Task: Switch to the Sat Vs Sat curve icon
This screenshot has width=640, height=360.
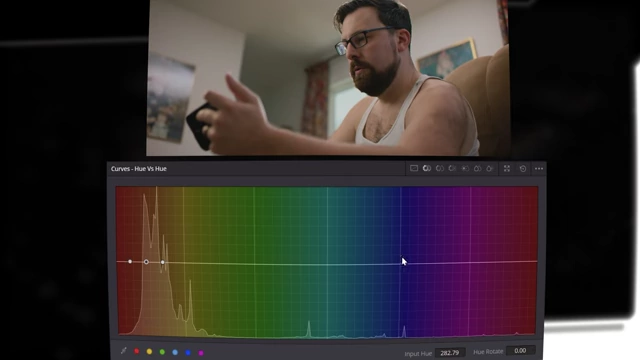Action: click(478, 168)
